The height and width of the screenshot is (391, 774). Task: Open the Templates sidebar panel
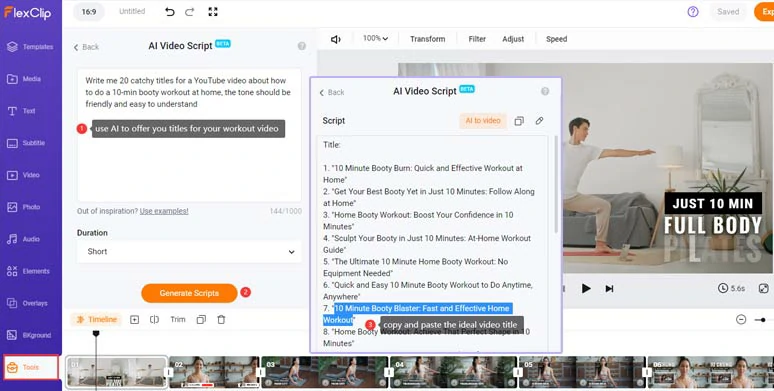click(x=31, y=47)
